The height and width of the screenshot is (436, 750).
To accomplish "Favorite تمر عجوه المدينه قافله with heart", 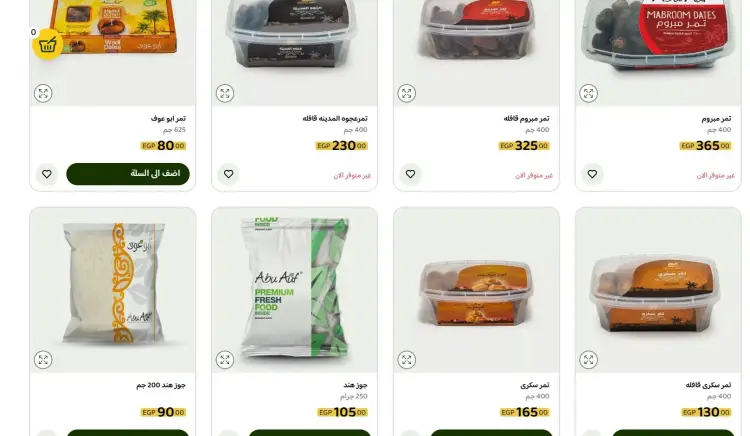I will coord(228,174).
